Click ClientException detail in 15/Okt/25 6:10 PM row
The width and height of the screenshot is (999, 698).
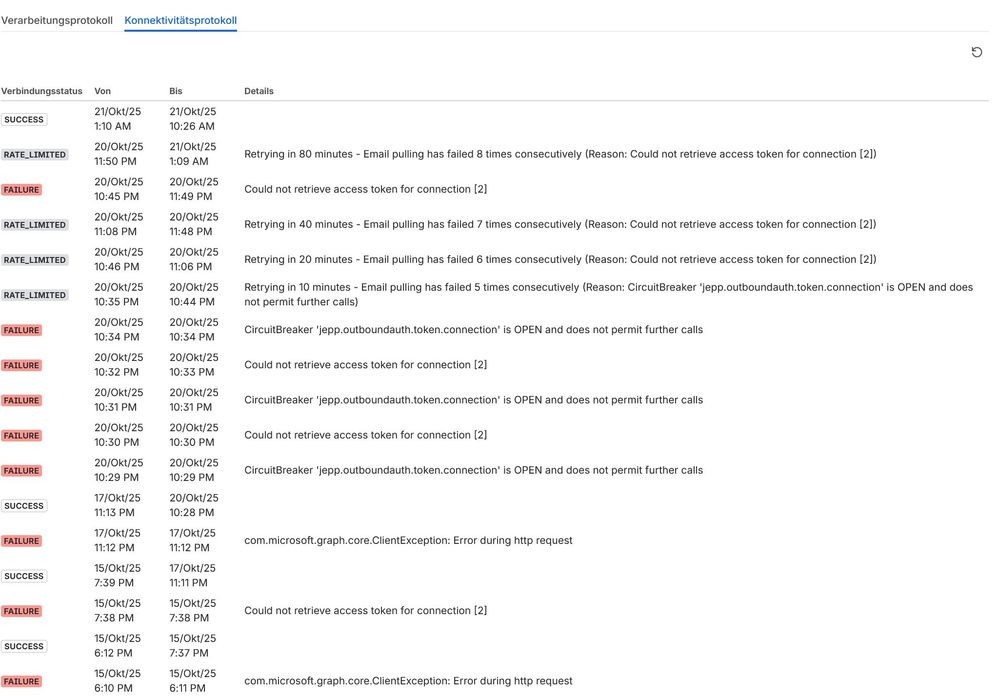[408, 681]
